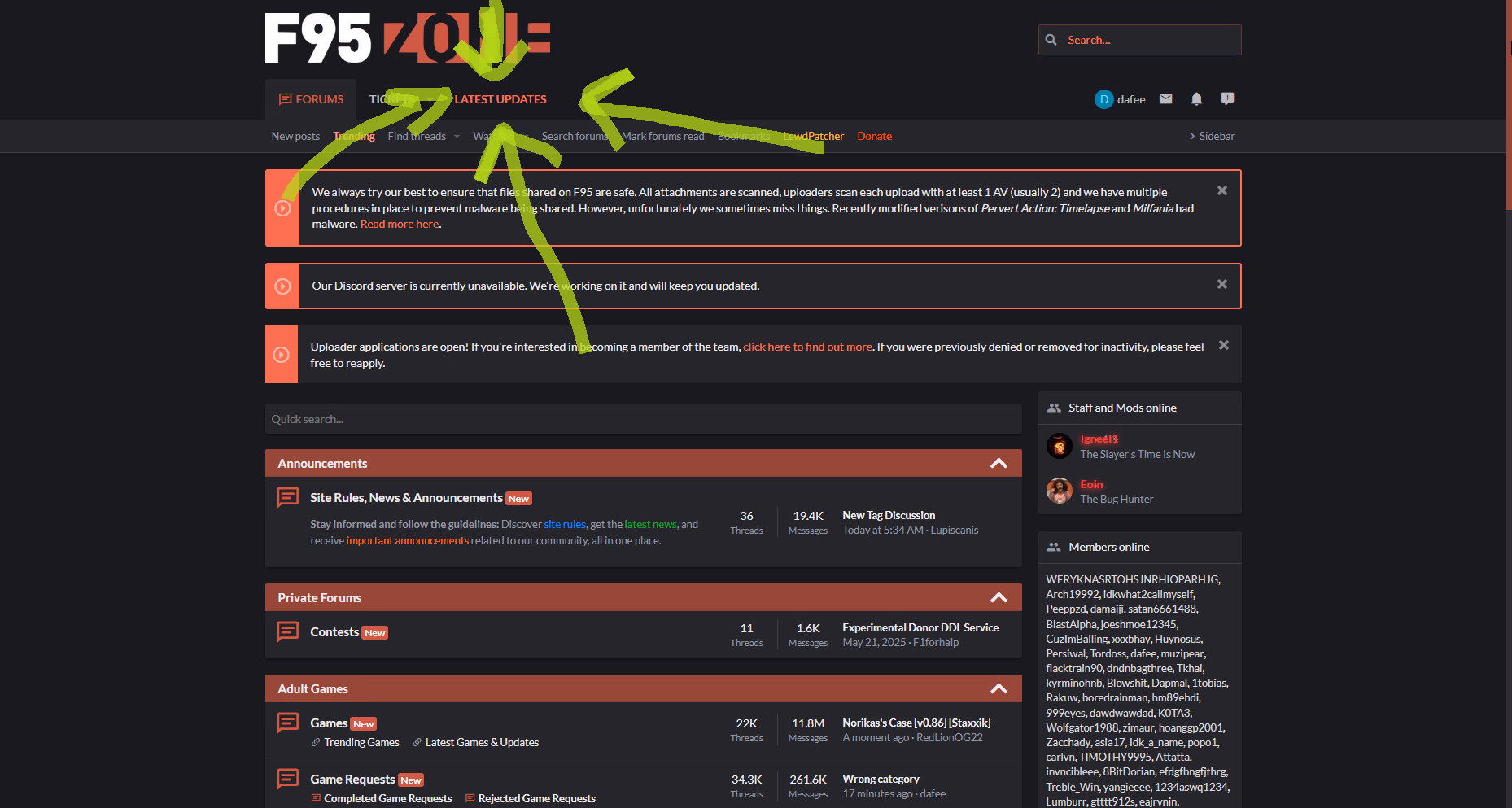The width and height of the screenshot is (1512, 808).
Task: Click the link icon beside Trending Games
Action: pos(316,742)
